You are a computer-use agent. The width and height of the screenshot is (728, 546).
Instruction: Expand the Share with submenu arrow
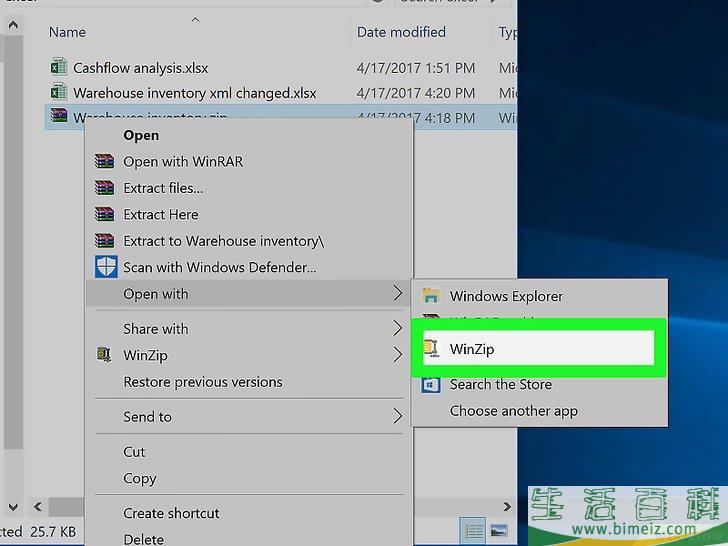pos(397,328)
